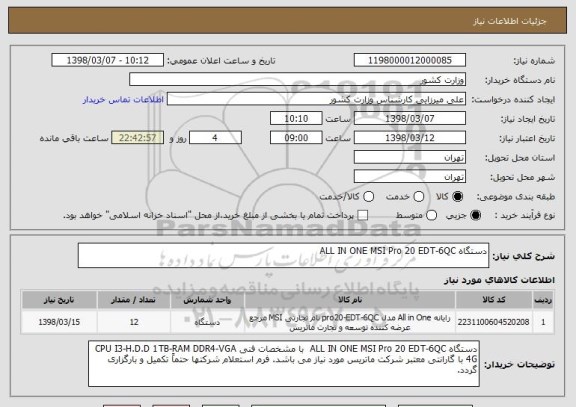Click the remaining time countdown 22:42:57
The width and height of the screenshot is (576, 407).
click(x=138, y=138)
